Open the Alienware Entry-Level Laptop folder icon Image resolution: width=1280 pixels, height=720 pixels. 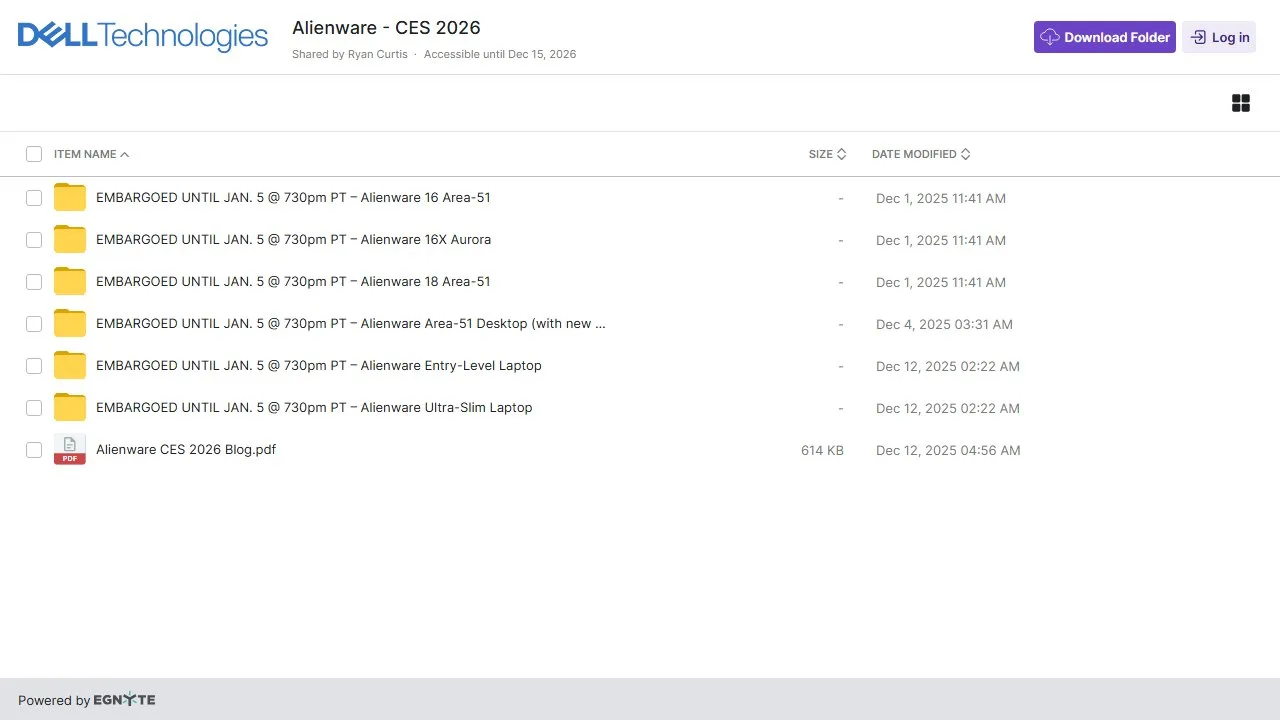[70, 366]
